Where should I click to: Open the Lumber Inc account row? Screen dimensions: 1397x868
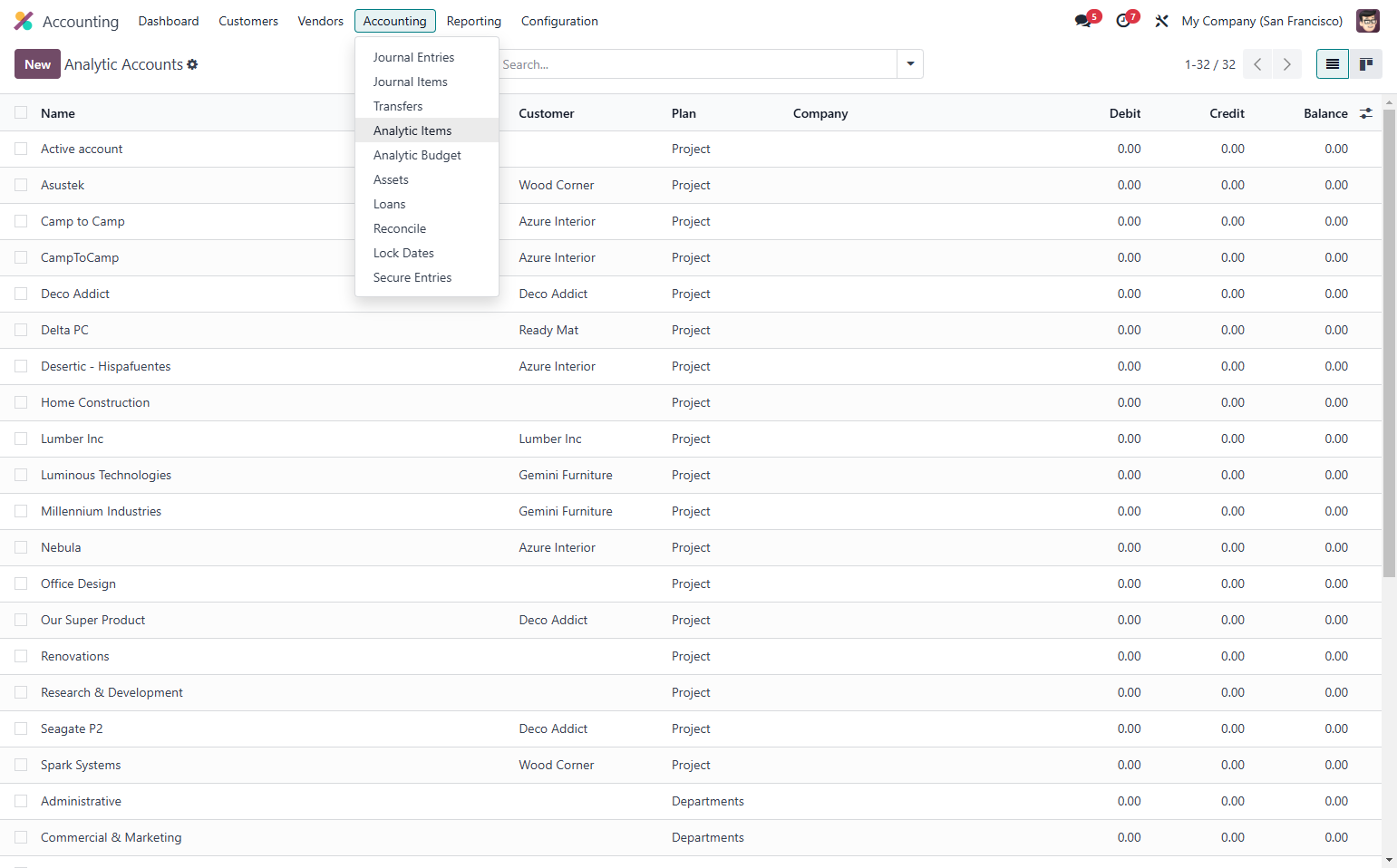[x=691, y=439]
